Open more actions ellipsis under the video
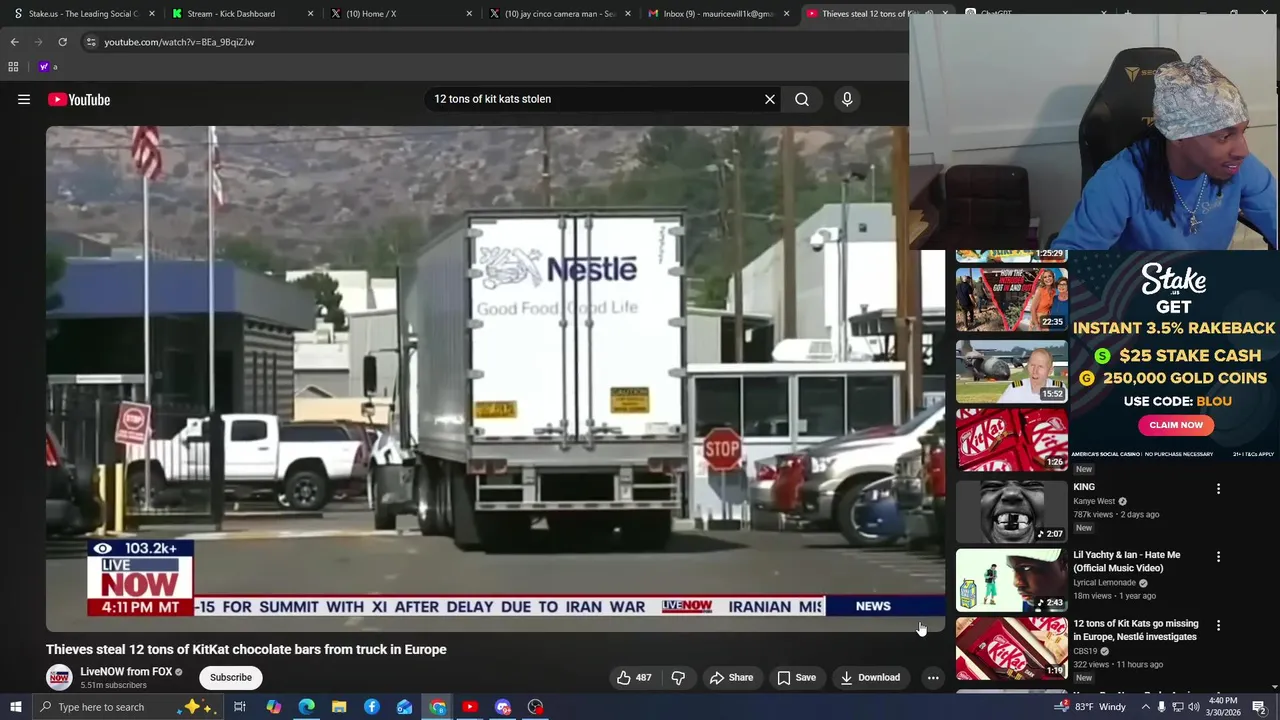This screenshot has width=1280, height=720. point(933,677)
